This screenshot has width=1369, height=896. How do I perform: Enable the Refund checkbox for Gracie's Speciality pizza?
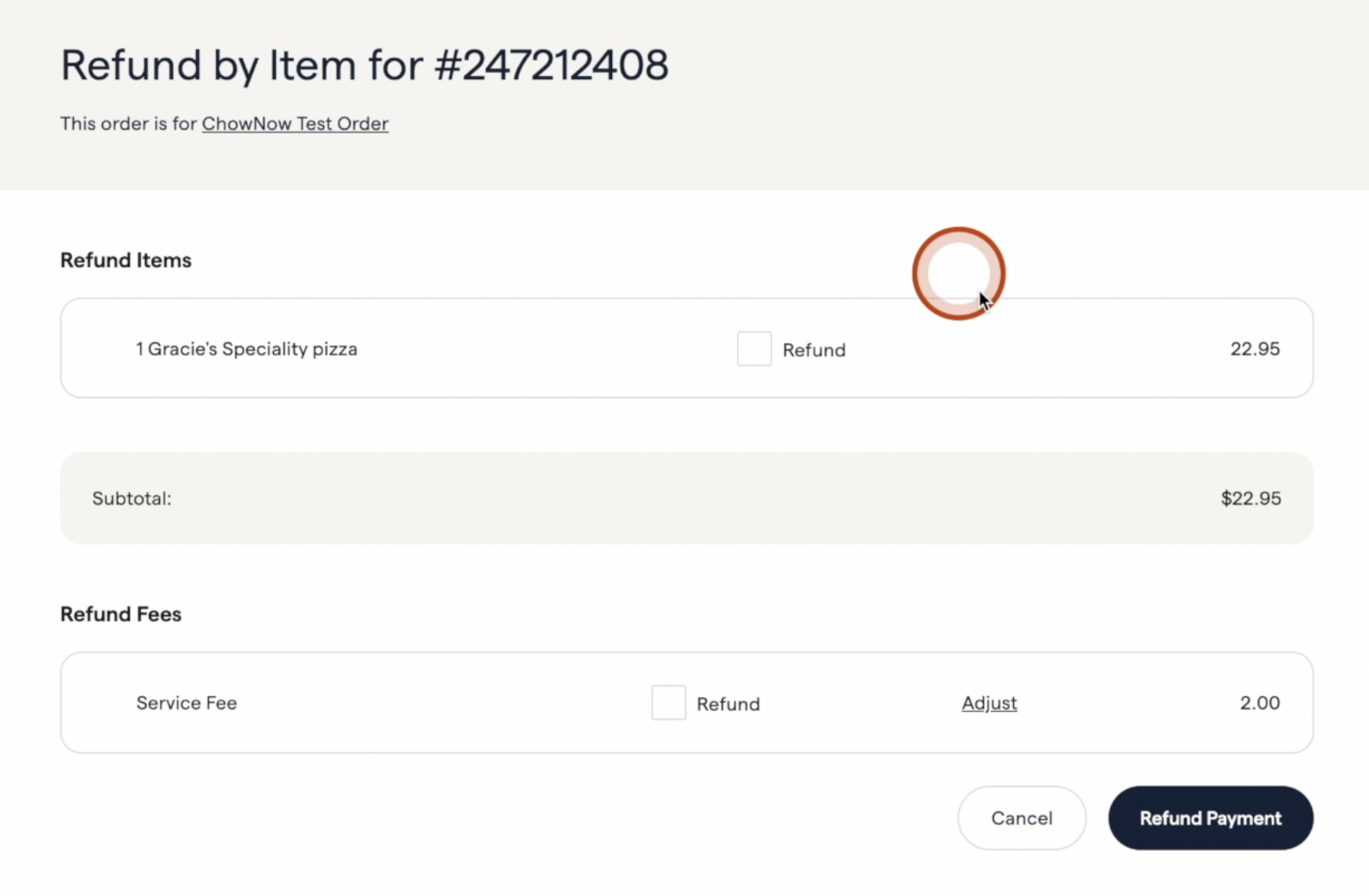pos(753,348)
